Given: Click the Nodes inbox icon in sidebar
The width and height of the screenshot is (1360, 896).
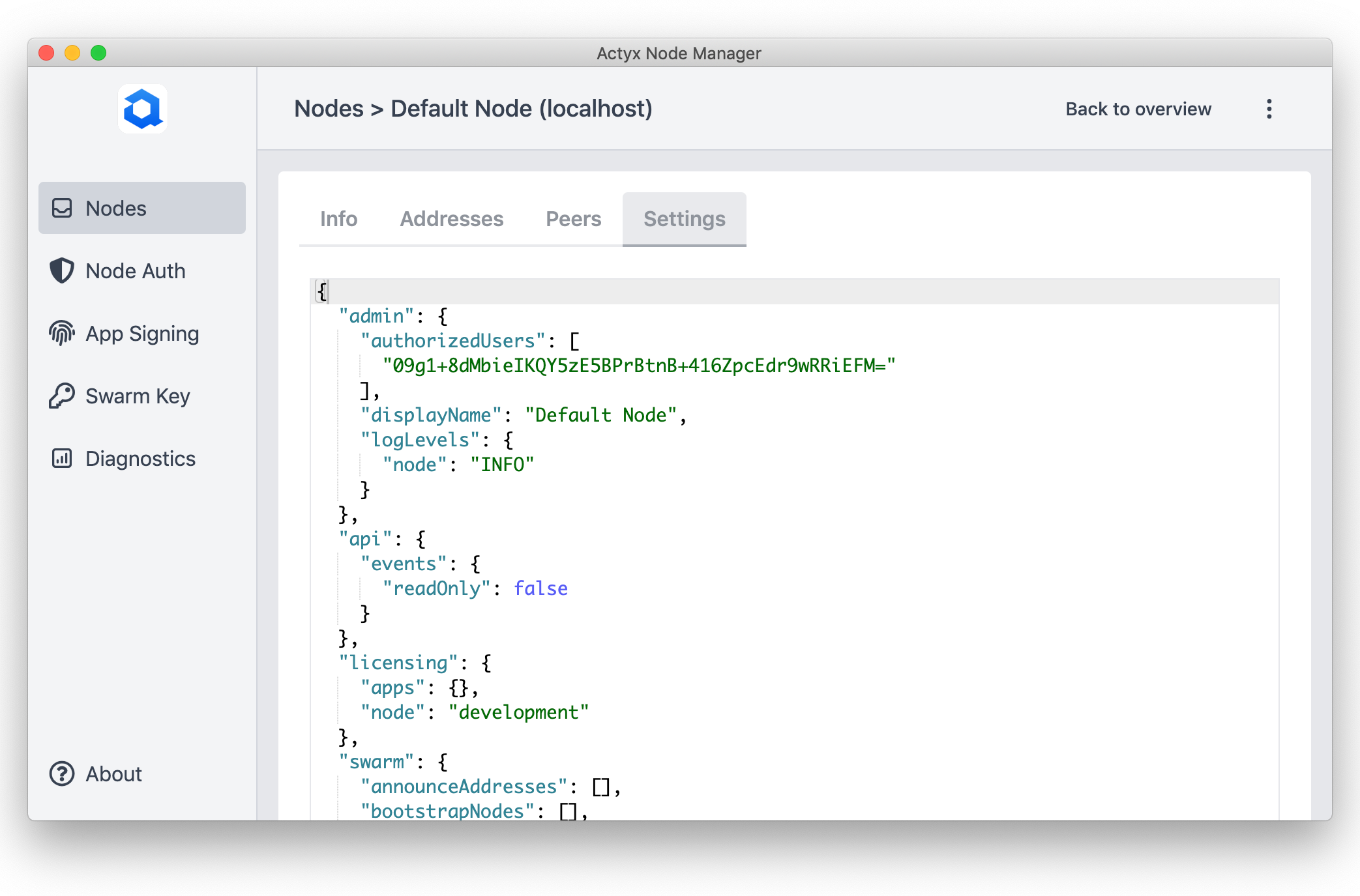Looking at the screenshot, I should tap(62, 208).
